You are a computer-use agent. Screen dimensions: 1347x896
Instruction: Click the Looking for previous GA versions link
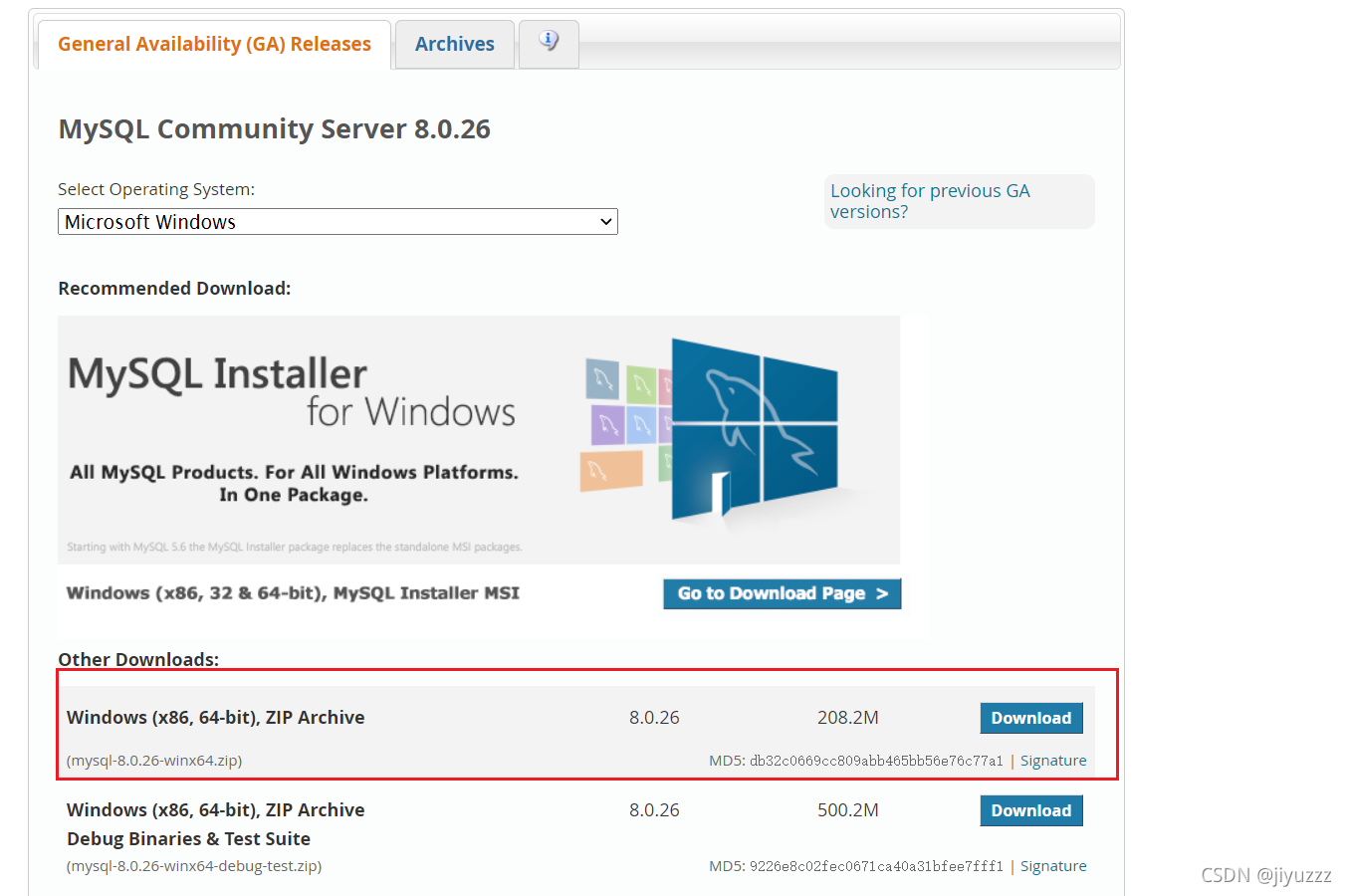pos(930,201)
